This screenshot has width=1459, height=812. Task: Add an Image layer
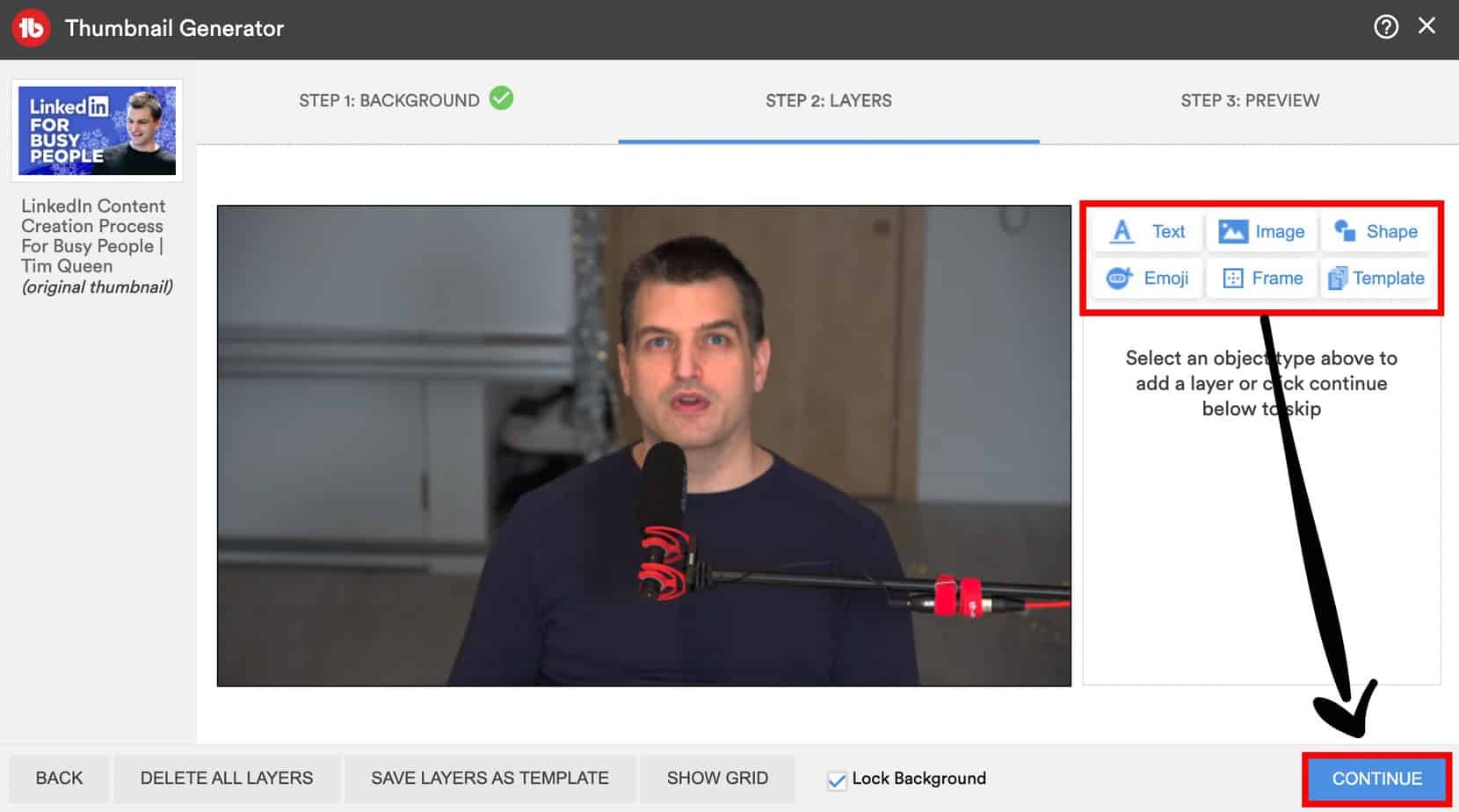pyautogui.click(x=1261, y=232)
